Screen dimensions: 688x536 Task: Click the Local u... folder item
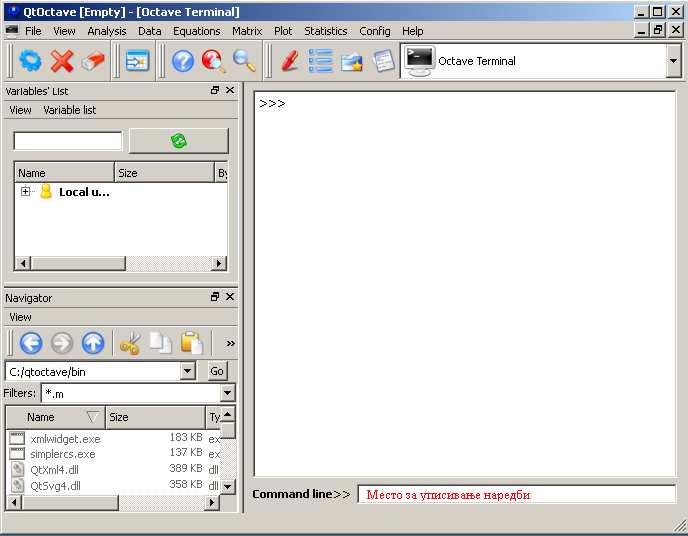[x=84, y=192]
